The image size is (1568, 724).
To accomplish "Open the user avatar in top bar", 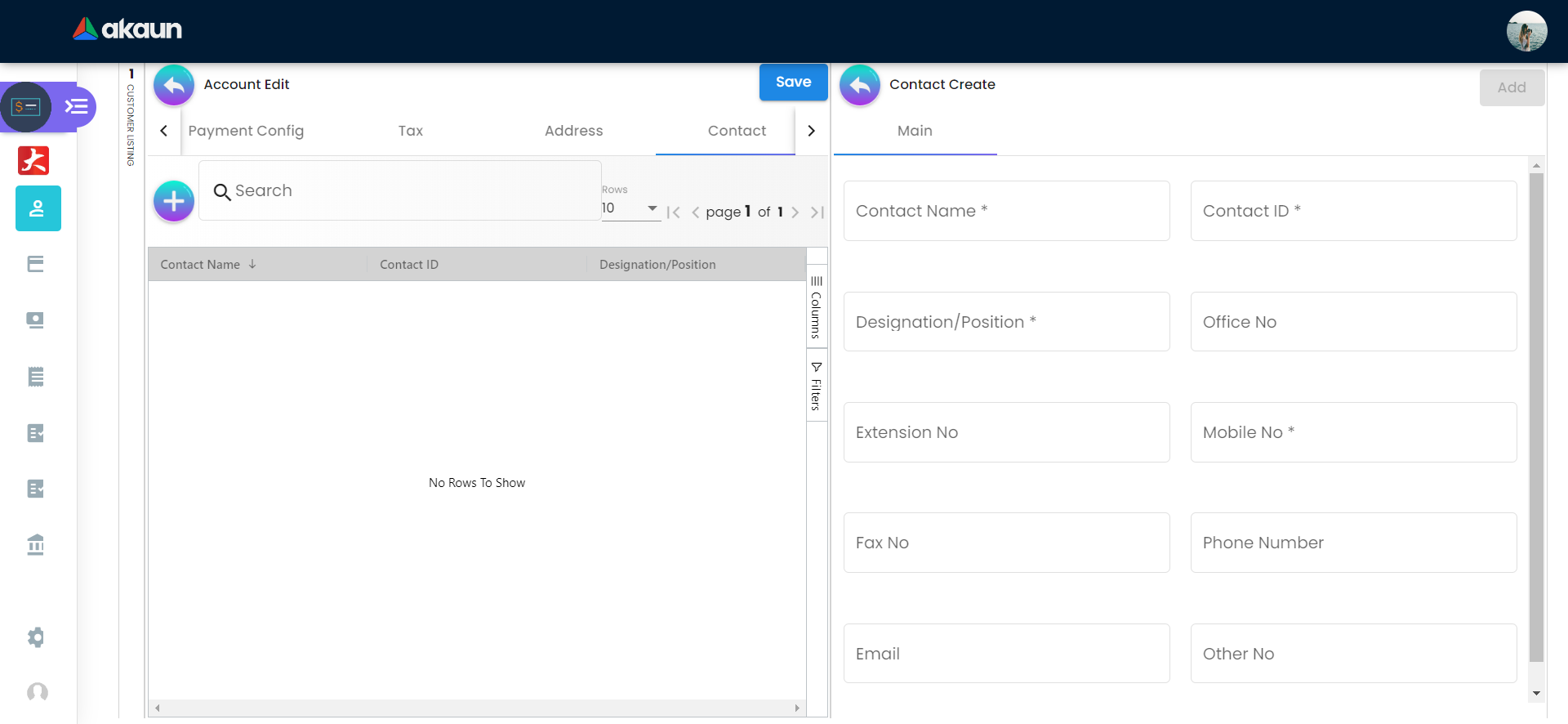I will (1526, 32).
